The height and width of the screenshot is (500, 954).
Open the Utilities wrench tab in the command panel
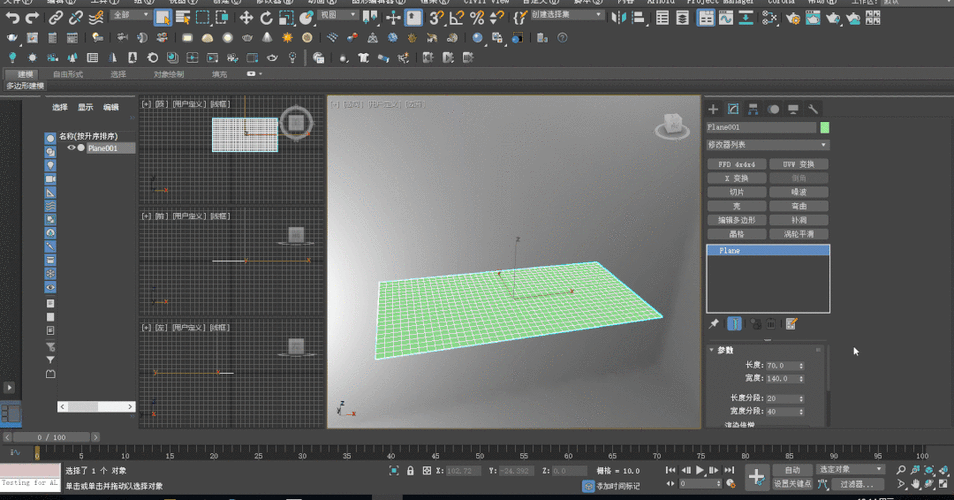coord(814,109)
